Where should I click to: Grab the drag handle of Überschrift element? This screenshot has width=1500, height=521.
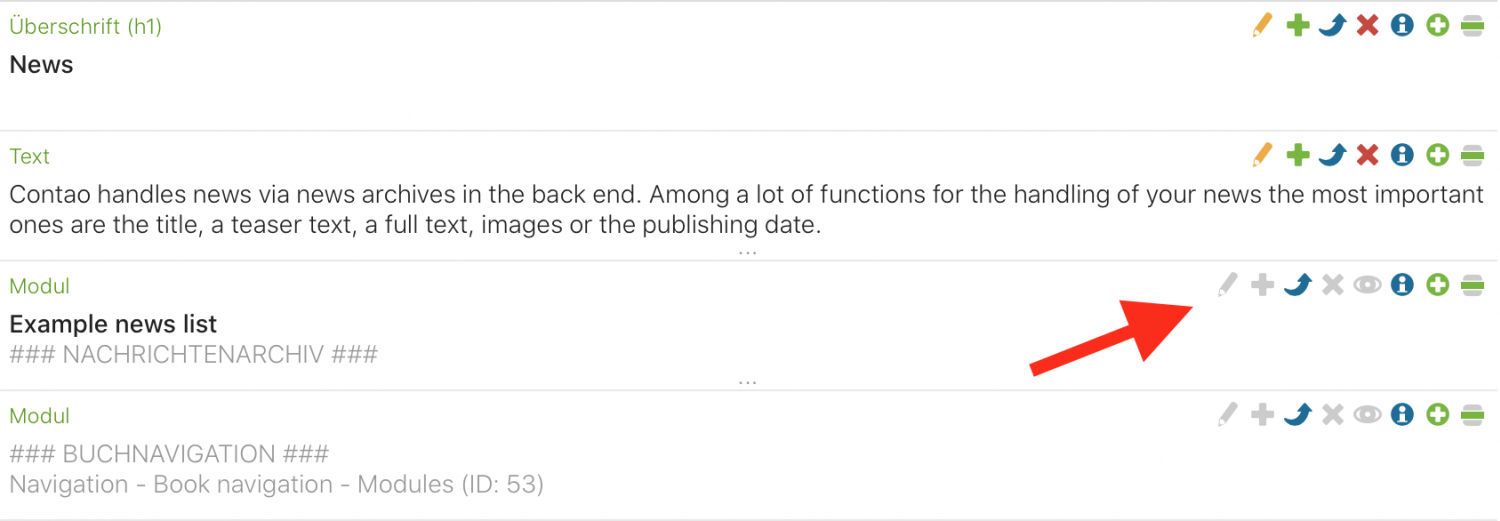(x=1472, y=25)
